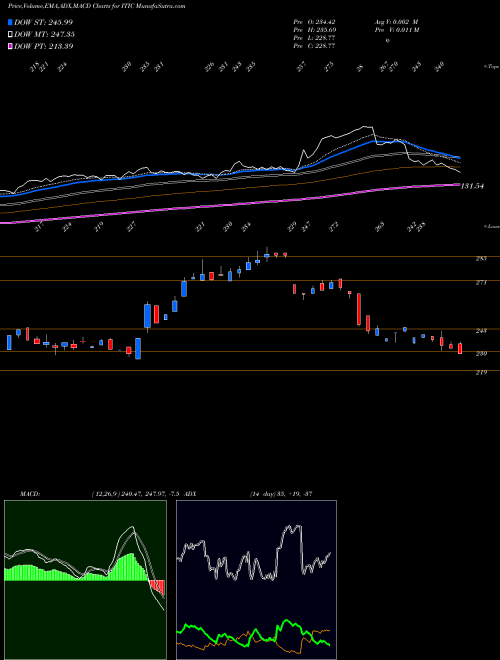The height and width of the screenshot is (660, 500).
Task: Click the 131.54 EMA end label
Action: click(x=472, y=186)
